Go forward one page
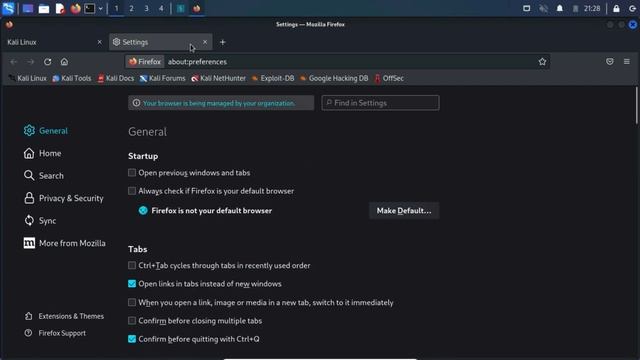The image size is (640, 360). tap(31, 62)
